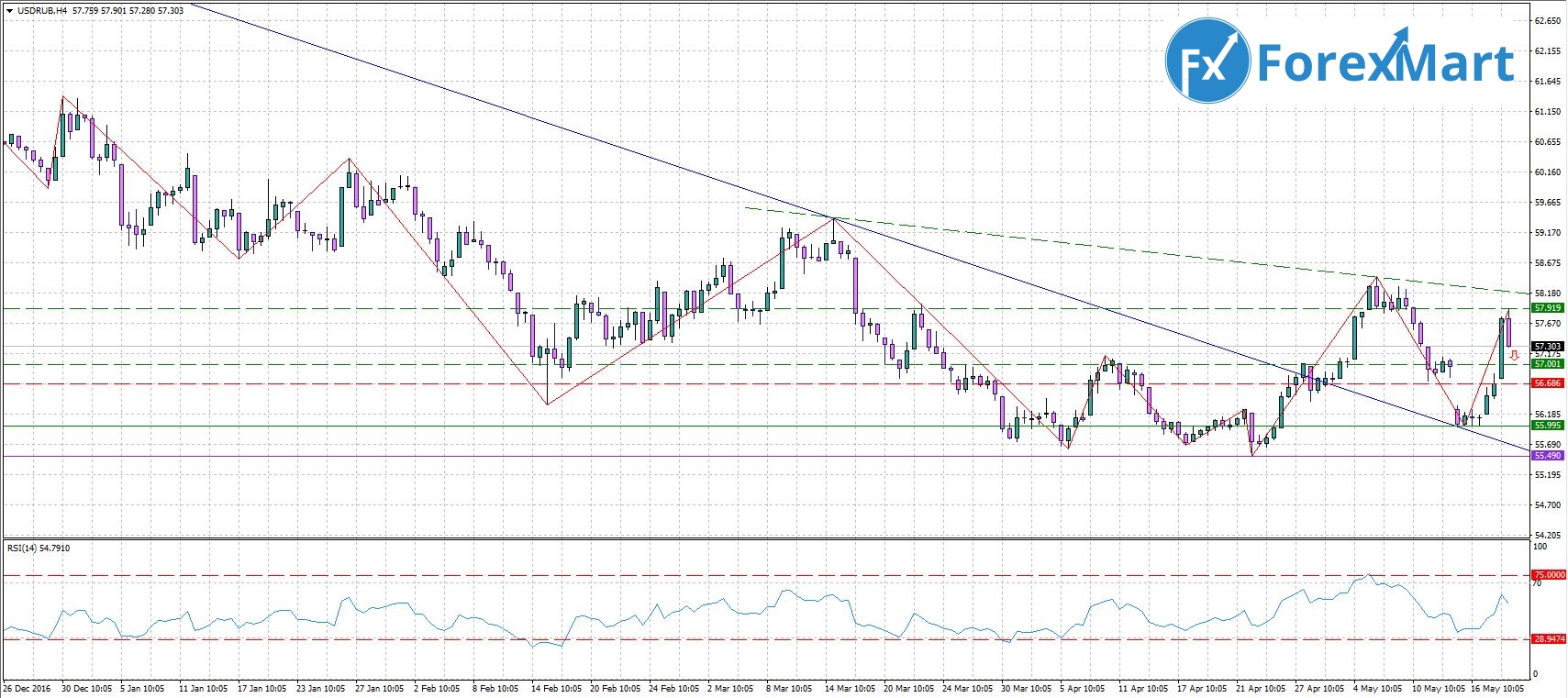Image resolution: width=1568 pixels, height=698 pixels.
Task: Click the 20 Feb 10:05 time label
Action: 615,689
